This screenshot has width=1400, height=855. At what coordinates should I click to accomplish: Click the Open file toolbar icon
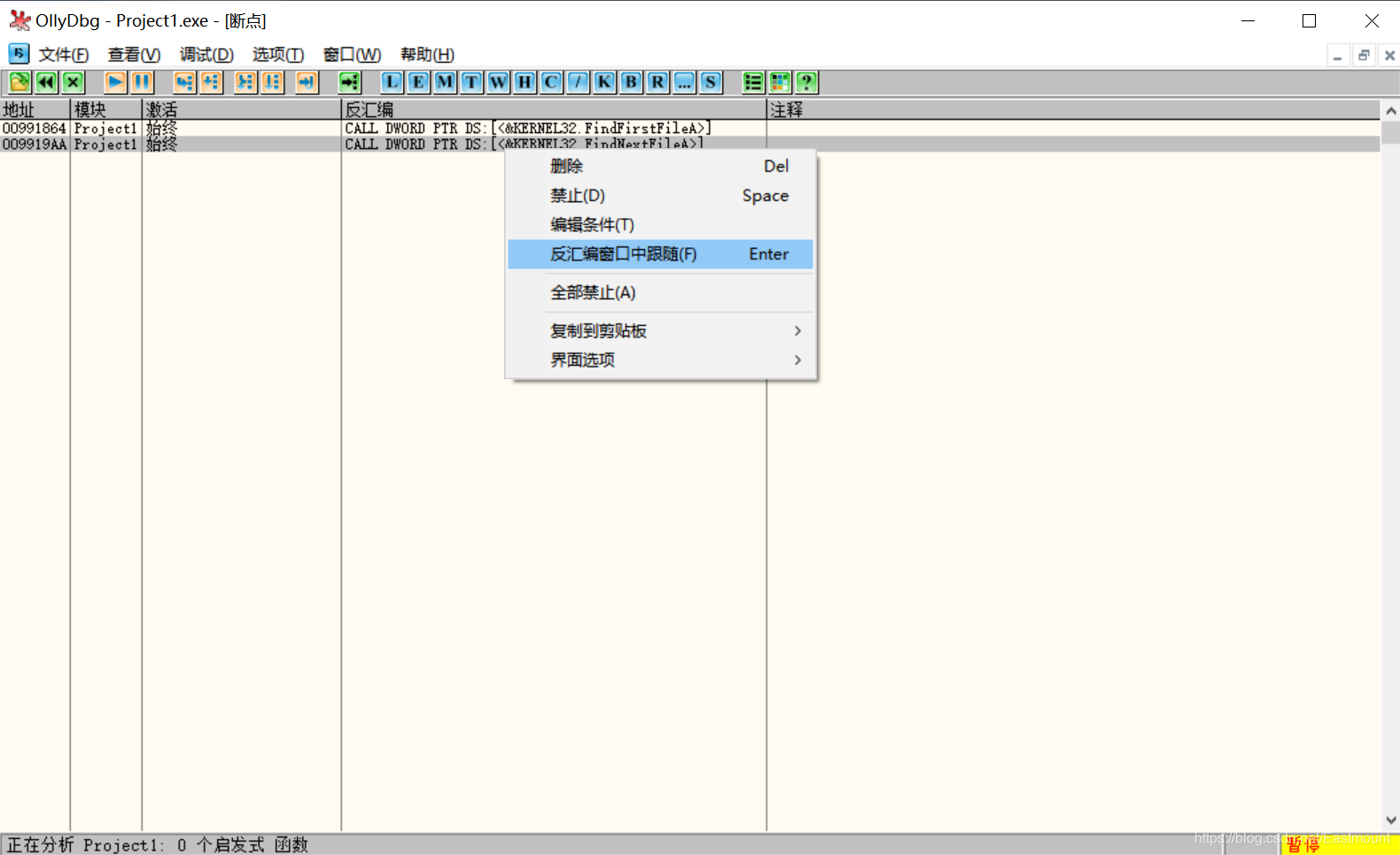point(19,82)
